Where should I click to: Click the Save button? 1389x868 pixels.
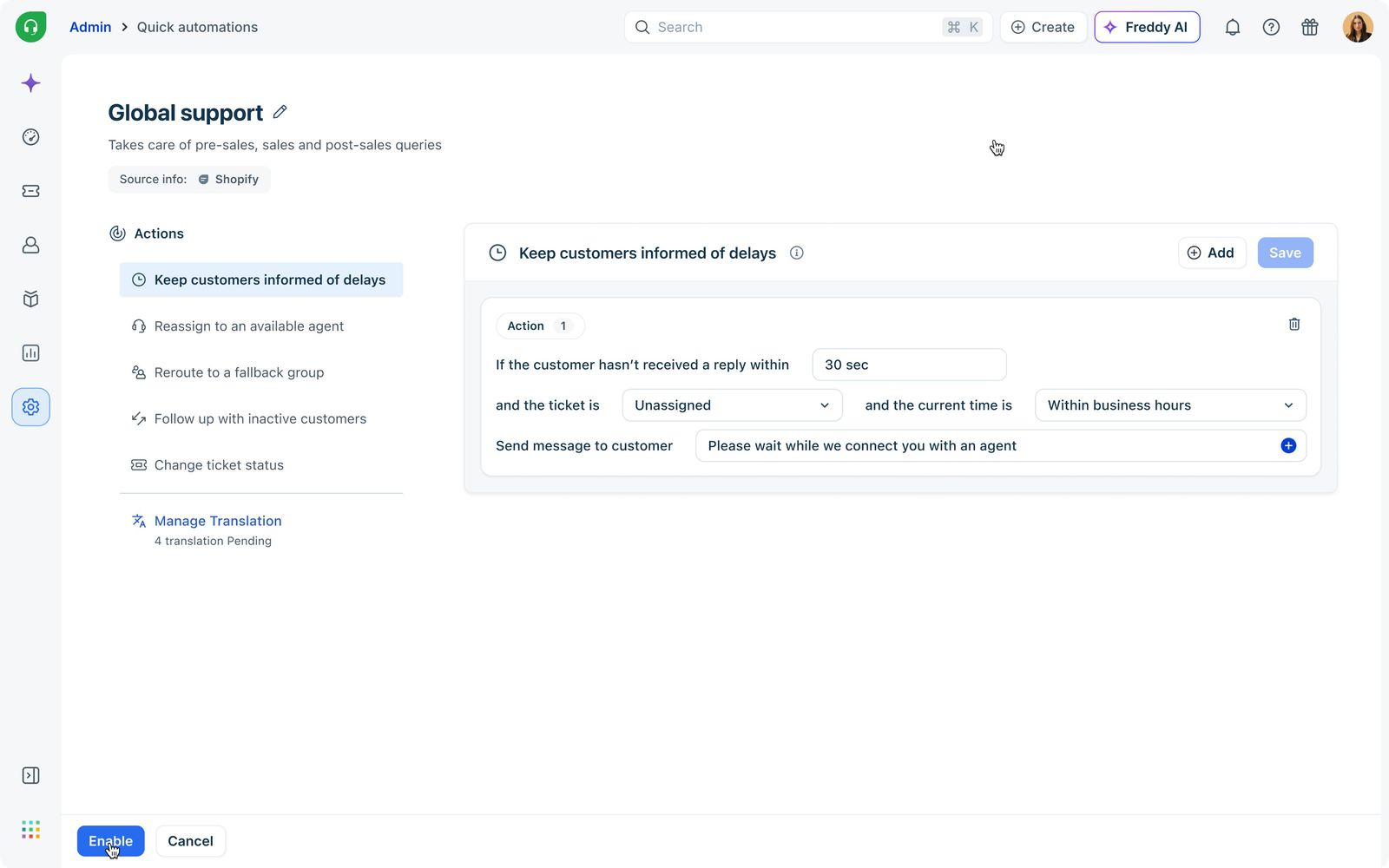[1285, 253]
